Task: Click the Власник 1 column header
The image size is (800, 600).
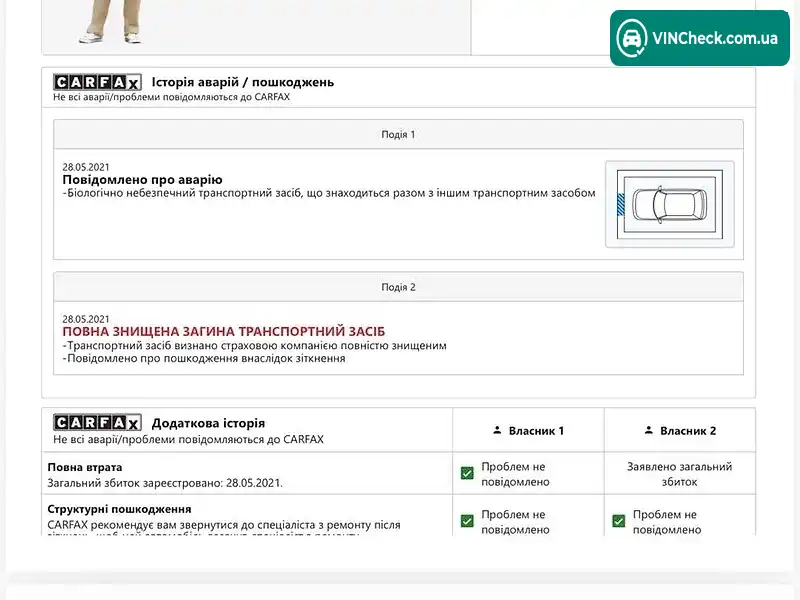Action: [x=529, y=431]
